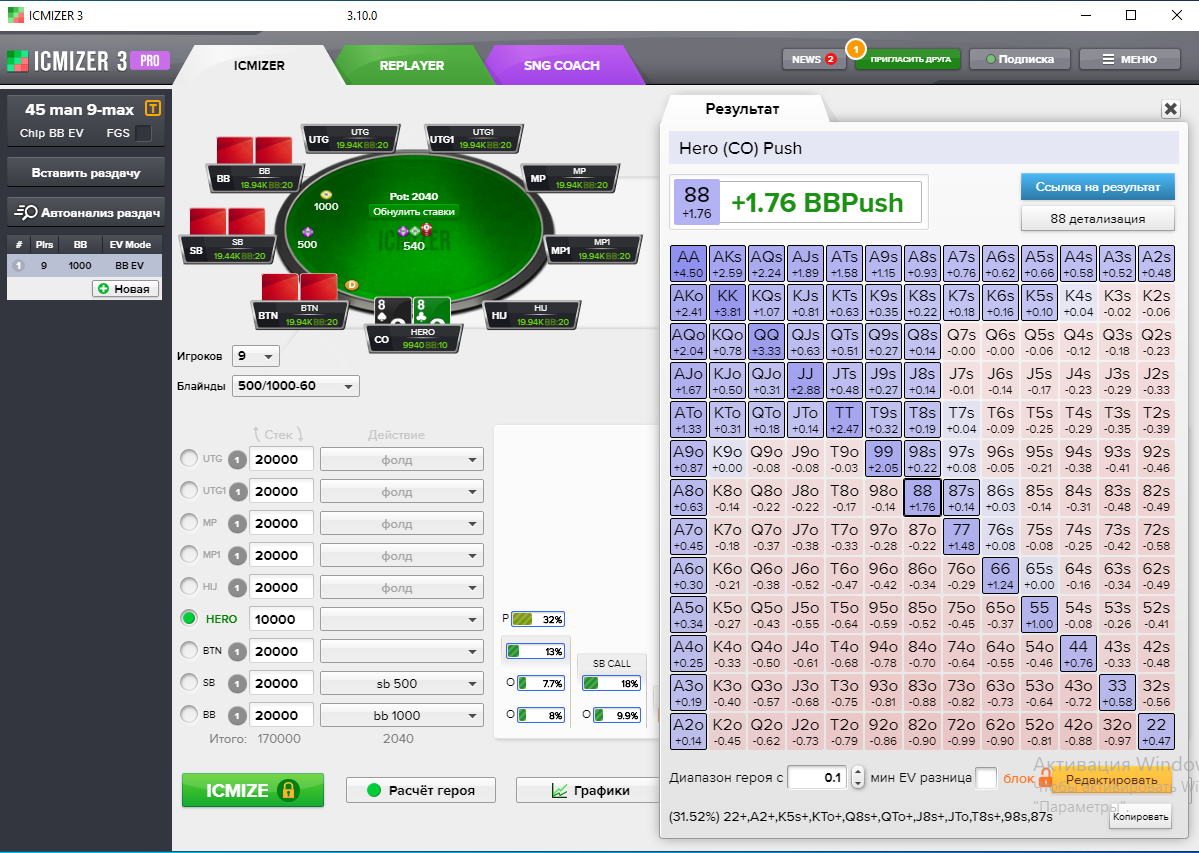Select the SB radio button
This screenshot has width=1199, height=853.
pos(189,682)
